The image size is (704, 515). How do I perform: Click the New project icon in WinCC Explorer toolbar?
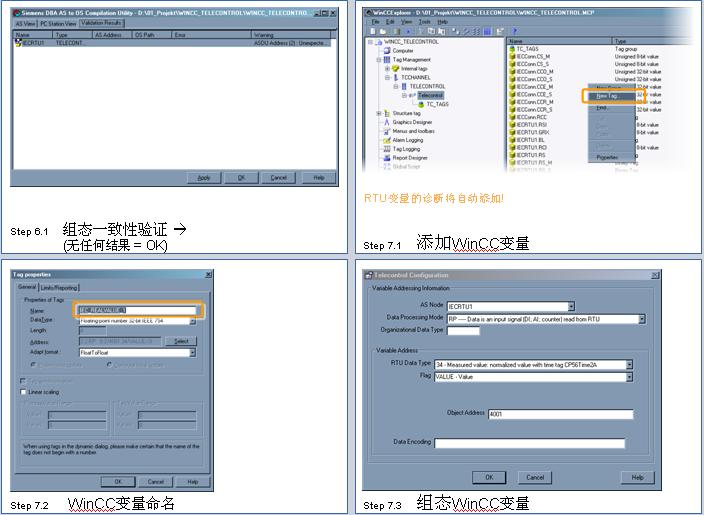click(x=373, y=31)
